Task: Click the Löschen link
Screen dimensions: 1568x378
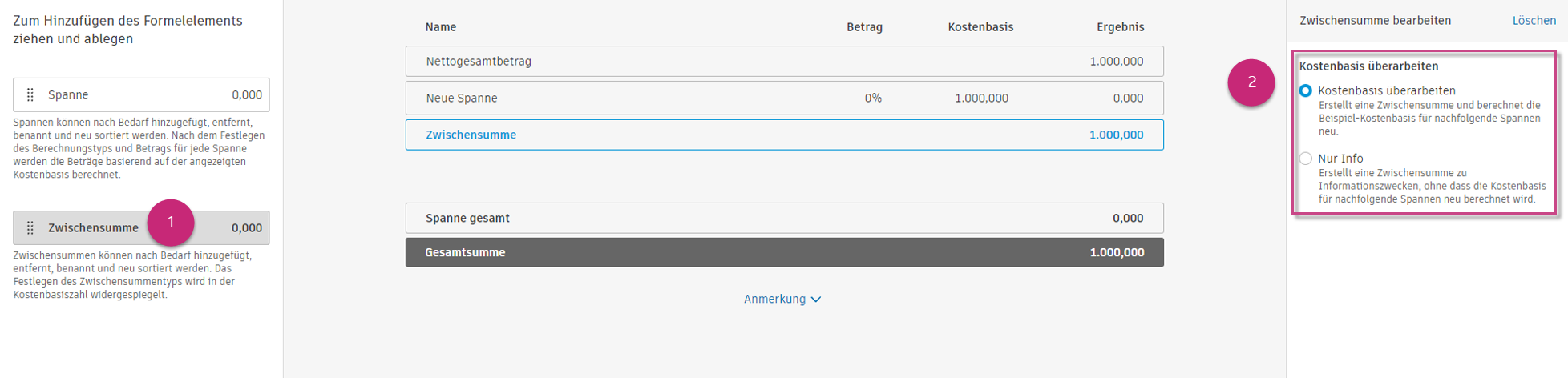Action: (x=1534, y=21)
